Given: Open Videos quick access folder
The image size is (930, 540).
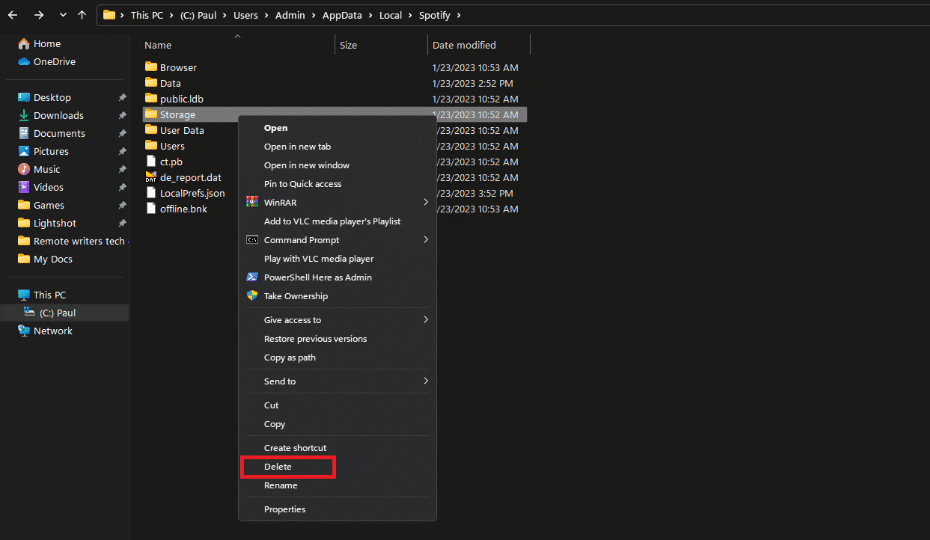Looking at the screenshot, I should (x=41, y=188).
